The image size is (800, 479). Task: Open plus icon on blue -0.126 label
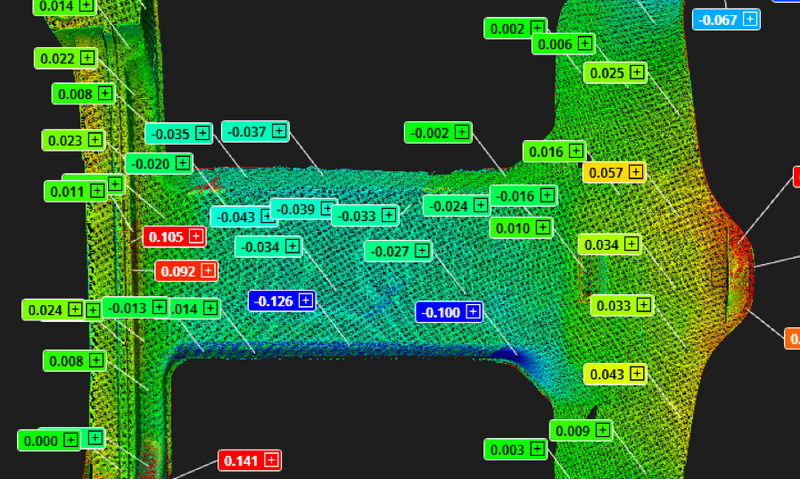306,300
